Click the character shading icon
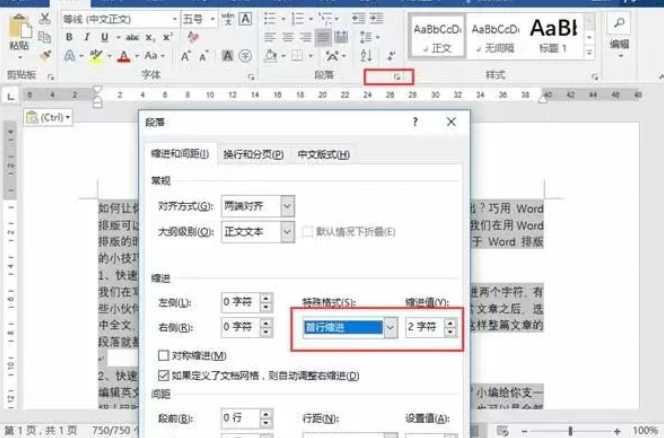The width and height of the screenshot is (664, 438). [x=227, y=55]
